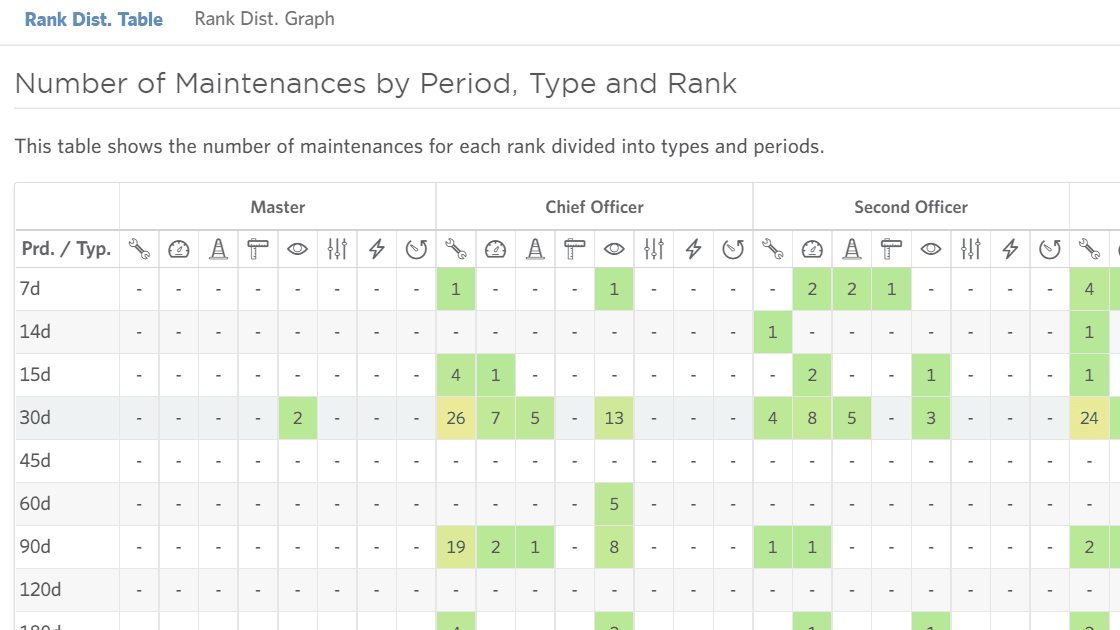
Task: Switch to the Rank Dist. Graph tab
Action: [x=264, y=18]
